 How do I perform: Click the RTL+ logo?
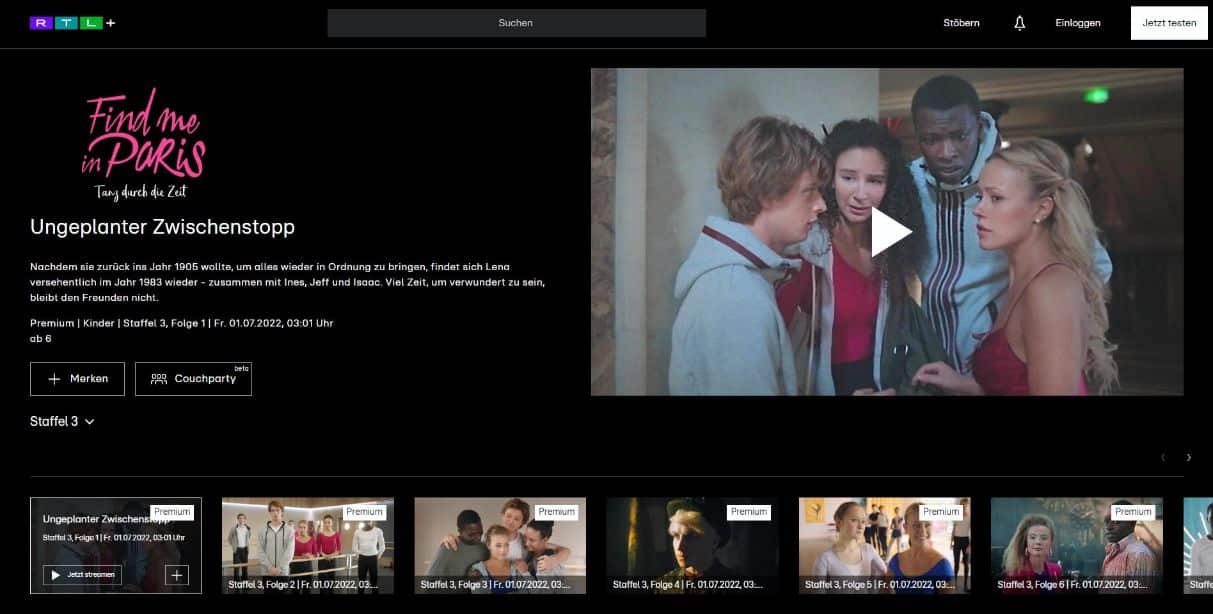pyautogui.click(x=73, y=23)
